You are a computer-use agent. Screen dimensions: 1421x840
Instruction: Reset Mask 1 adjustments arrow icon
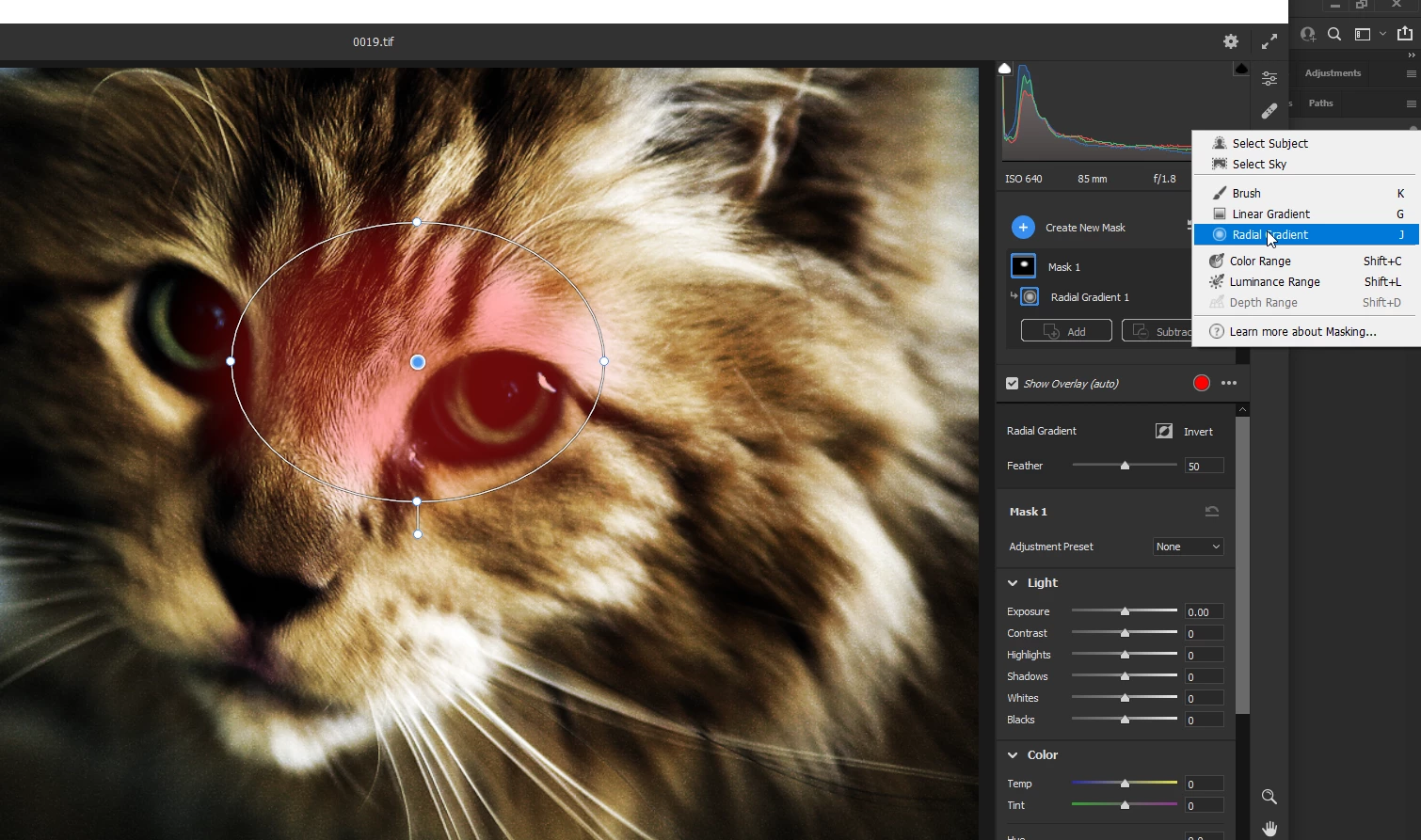pos(1212,512)
